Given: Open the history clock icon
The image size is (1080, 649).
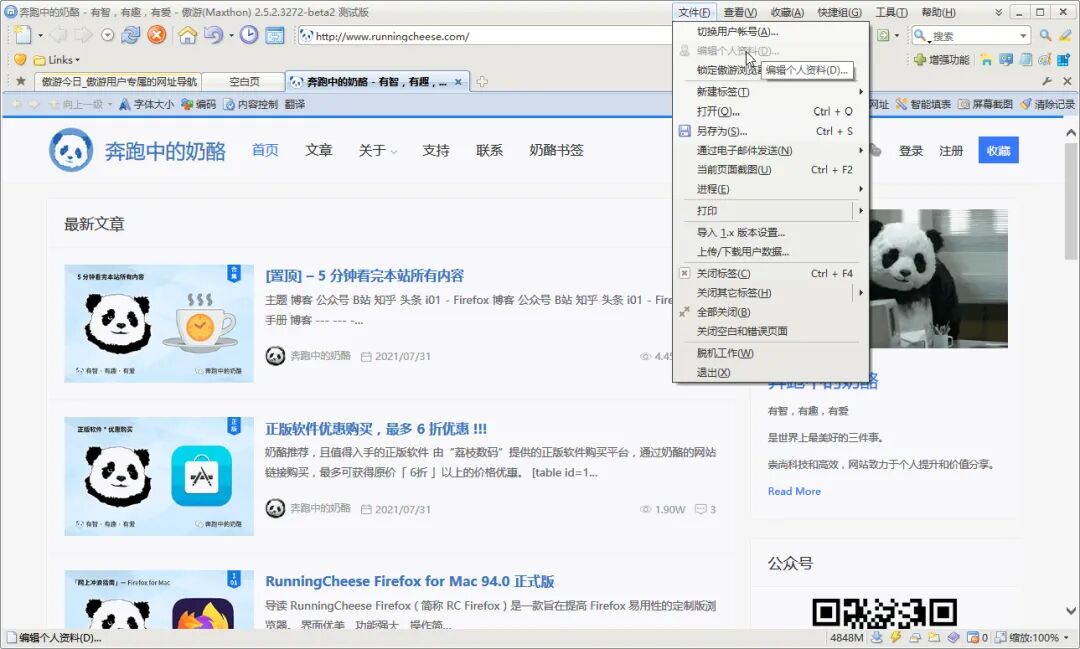Looking at the screenshot, I should click(249, 35).
